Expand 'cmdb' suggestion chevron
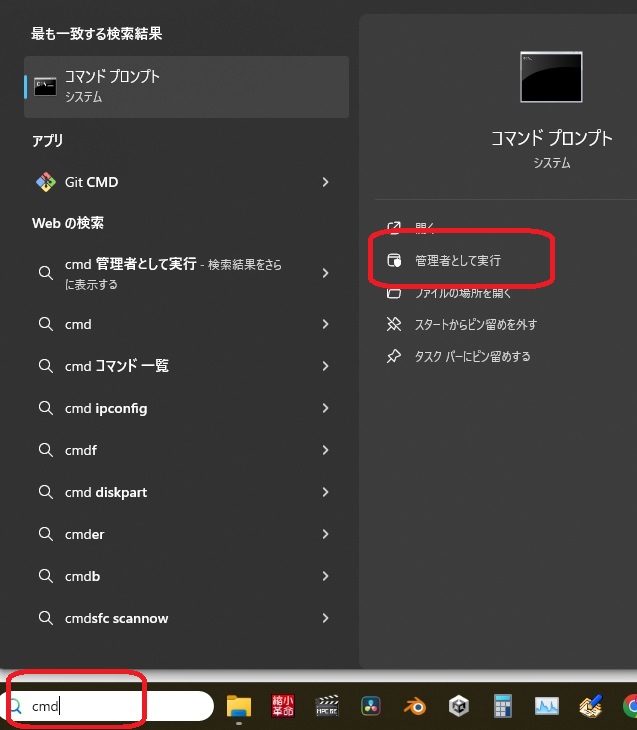Screen dimensions: 637x730 pos(325,576)
